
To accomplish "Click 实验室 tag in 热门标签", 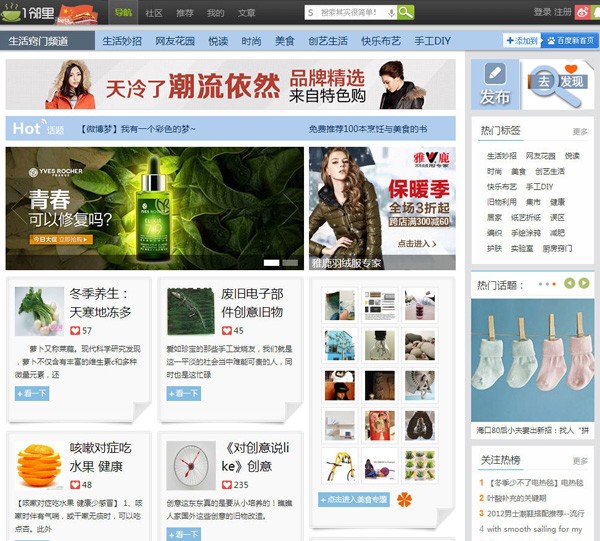I will click(x=522, y=248).
